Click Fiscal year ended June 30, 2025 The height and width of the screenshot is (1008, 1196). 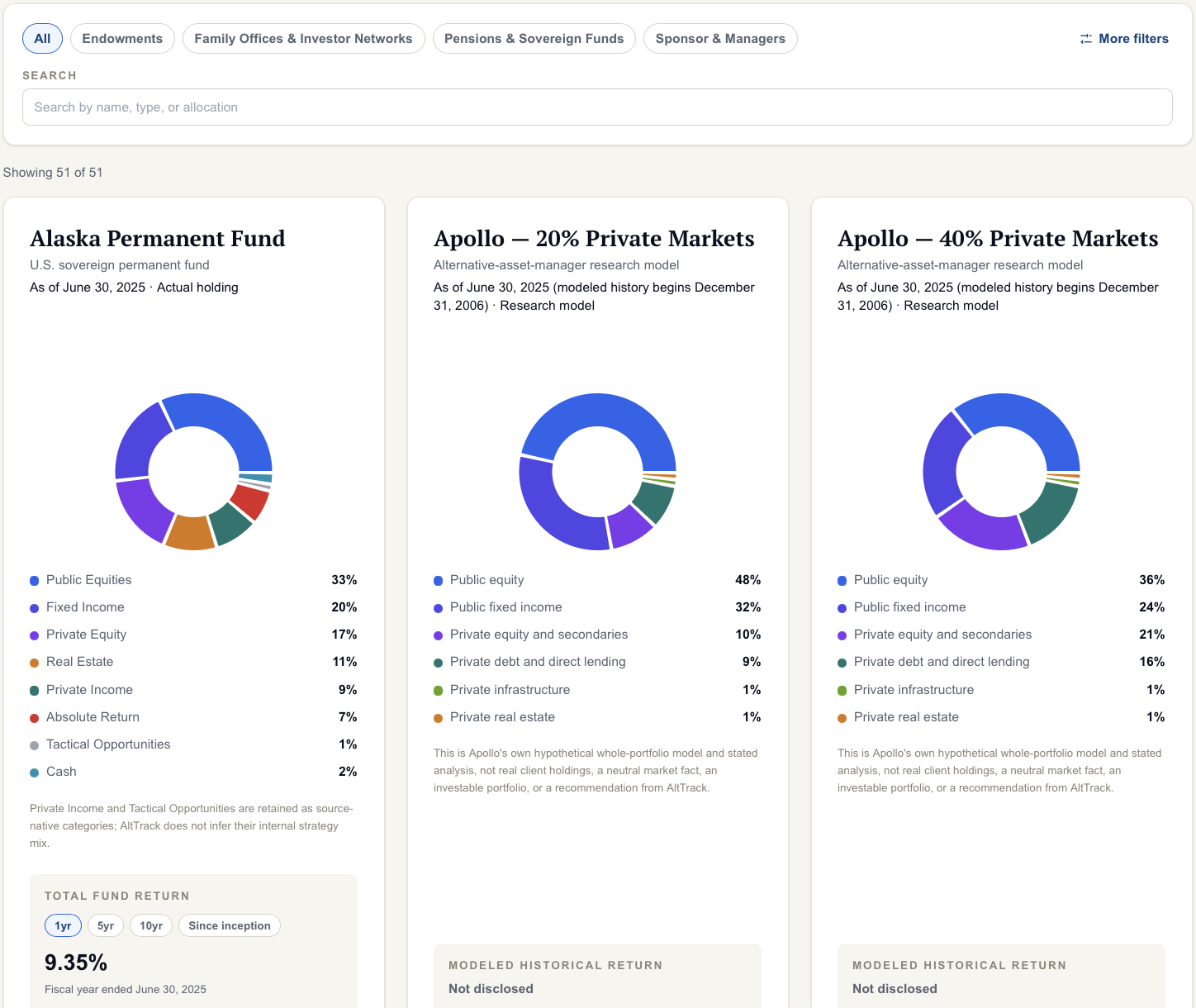(x=126, y=990)
